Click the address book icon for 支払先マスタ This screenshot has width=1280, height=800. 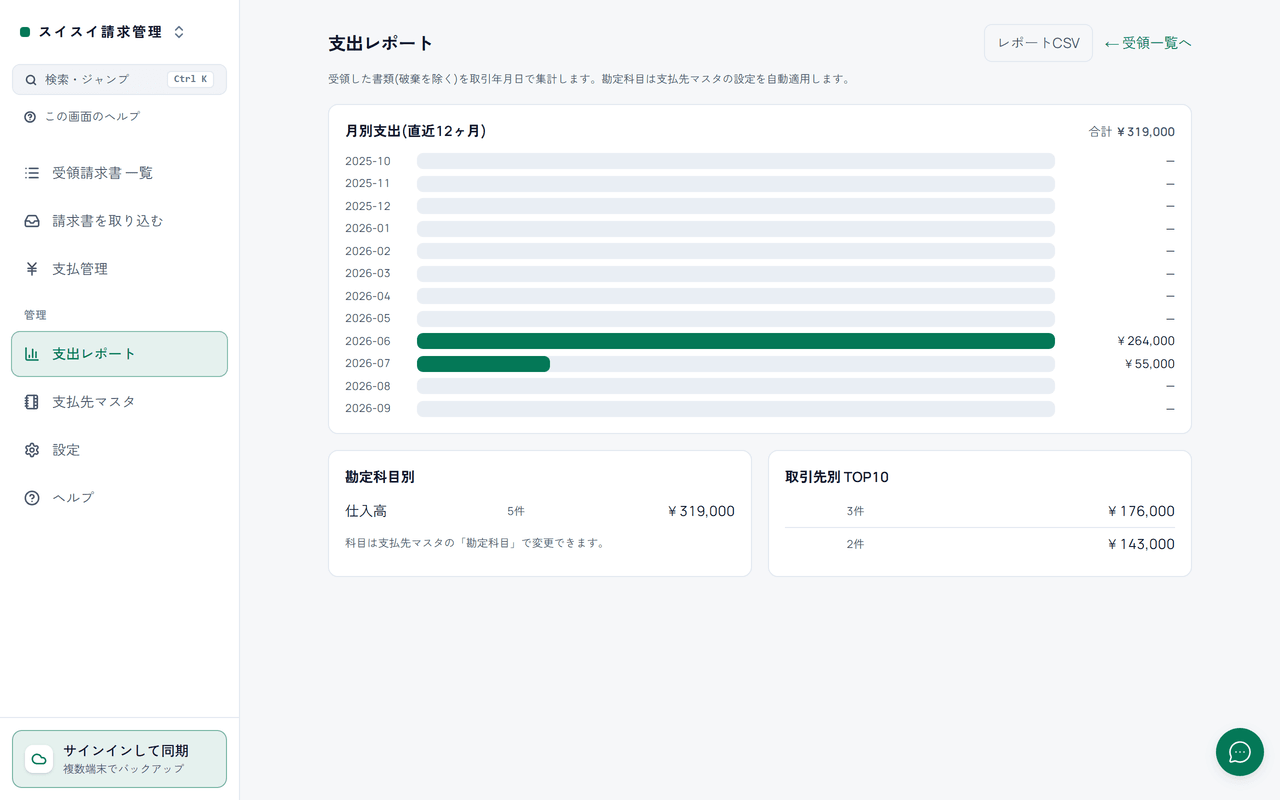[x=32, y=402]
